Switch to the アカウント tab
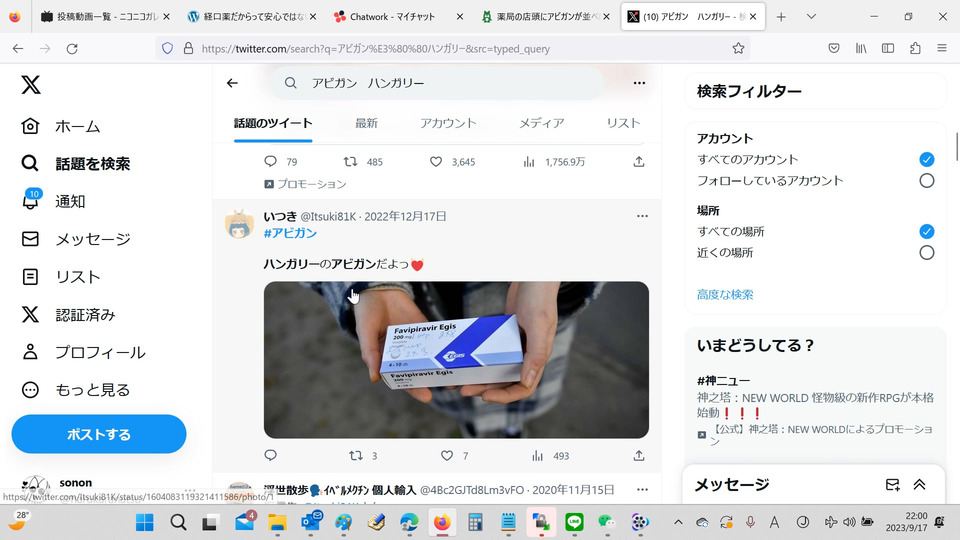Image resolution: width=960 pixels, height=540 pixels. coord(448,123)
